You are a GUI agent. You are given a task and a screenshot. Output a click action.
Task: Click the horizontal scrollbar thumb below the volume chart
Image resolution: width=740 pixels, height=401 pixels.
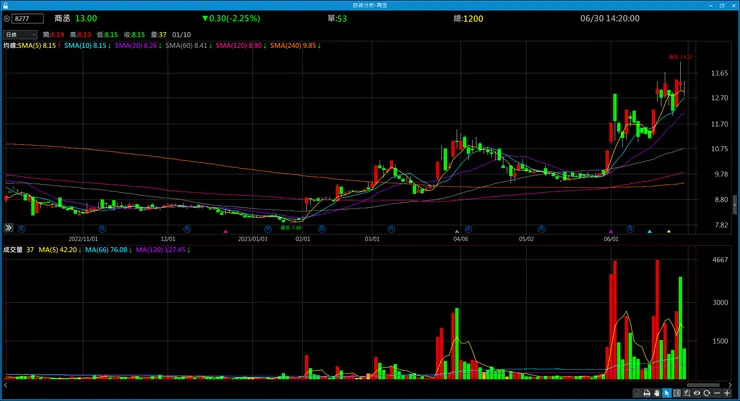click(703, 385)
